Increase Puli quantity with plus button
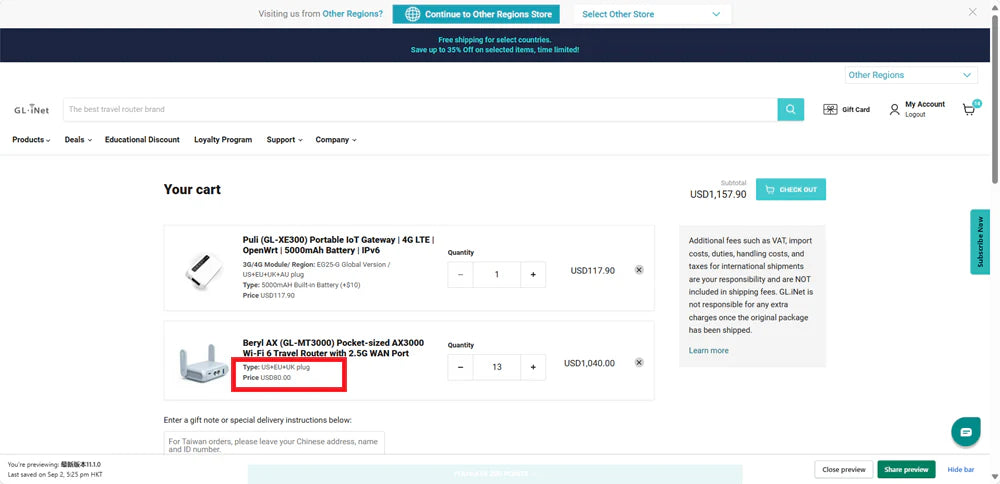 tap(533, 274)
